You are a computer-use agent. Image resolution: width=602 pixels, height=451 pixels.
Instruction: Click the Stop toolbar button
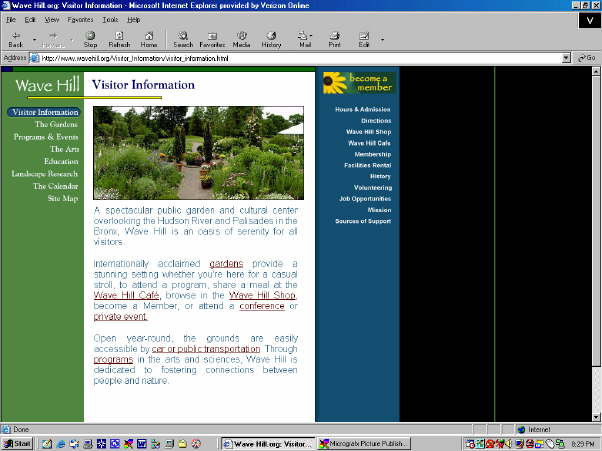pyautogui.click(x=90, y=40)
